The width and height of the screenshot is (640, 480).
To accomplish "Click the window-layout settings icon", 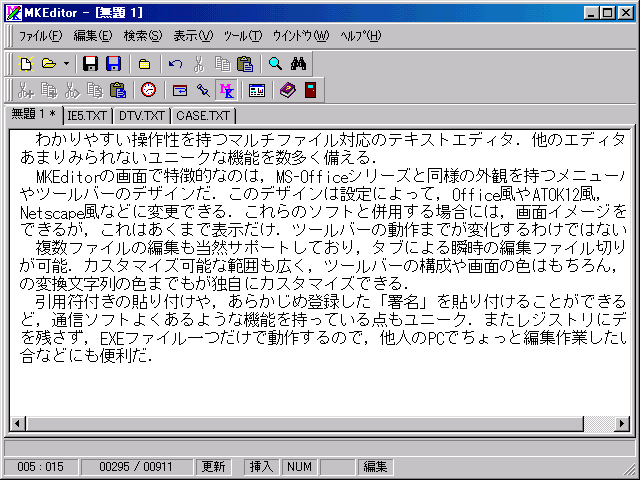I will click(x=257, y=90).
